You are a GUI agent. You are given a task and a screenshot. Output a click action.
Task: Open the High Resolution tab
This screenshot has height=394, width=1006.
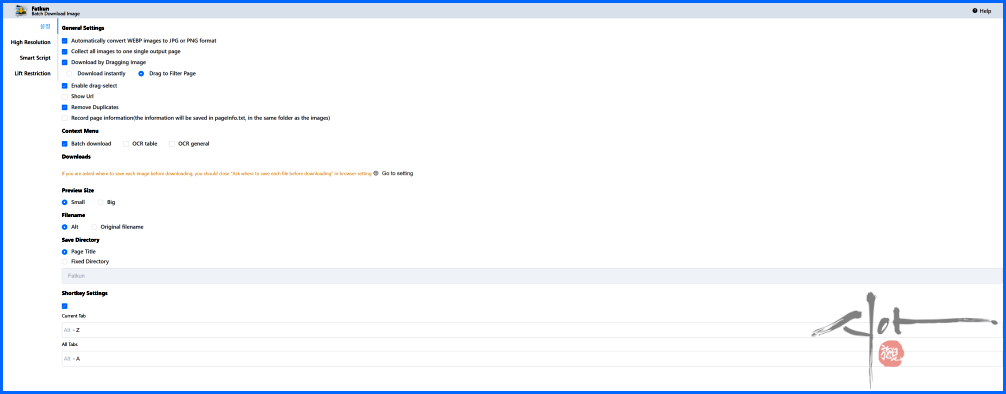tap(31, 42)
